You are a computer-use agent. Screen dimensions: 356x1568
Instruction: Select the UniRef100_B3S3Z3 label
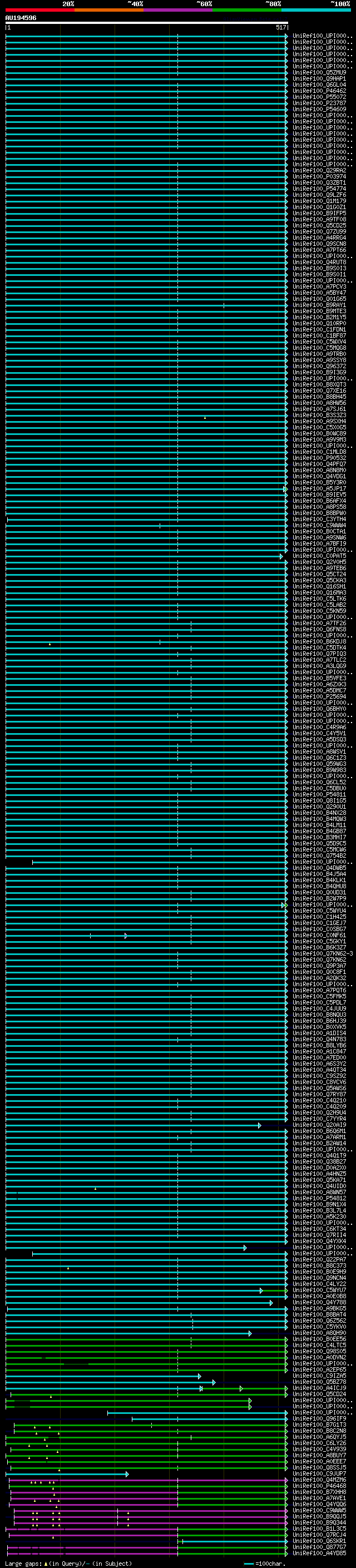319,415
